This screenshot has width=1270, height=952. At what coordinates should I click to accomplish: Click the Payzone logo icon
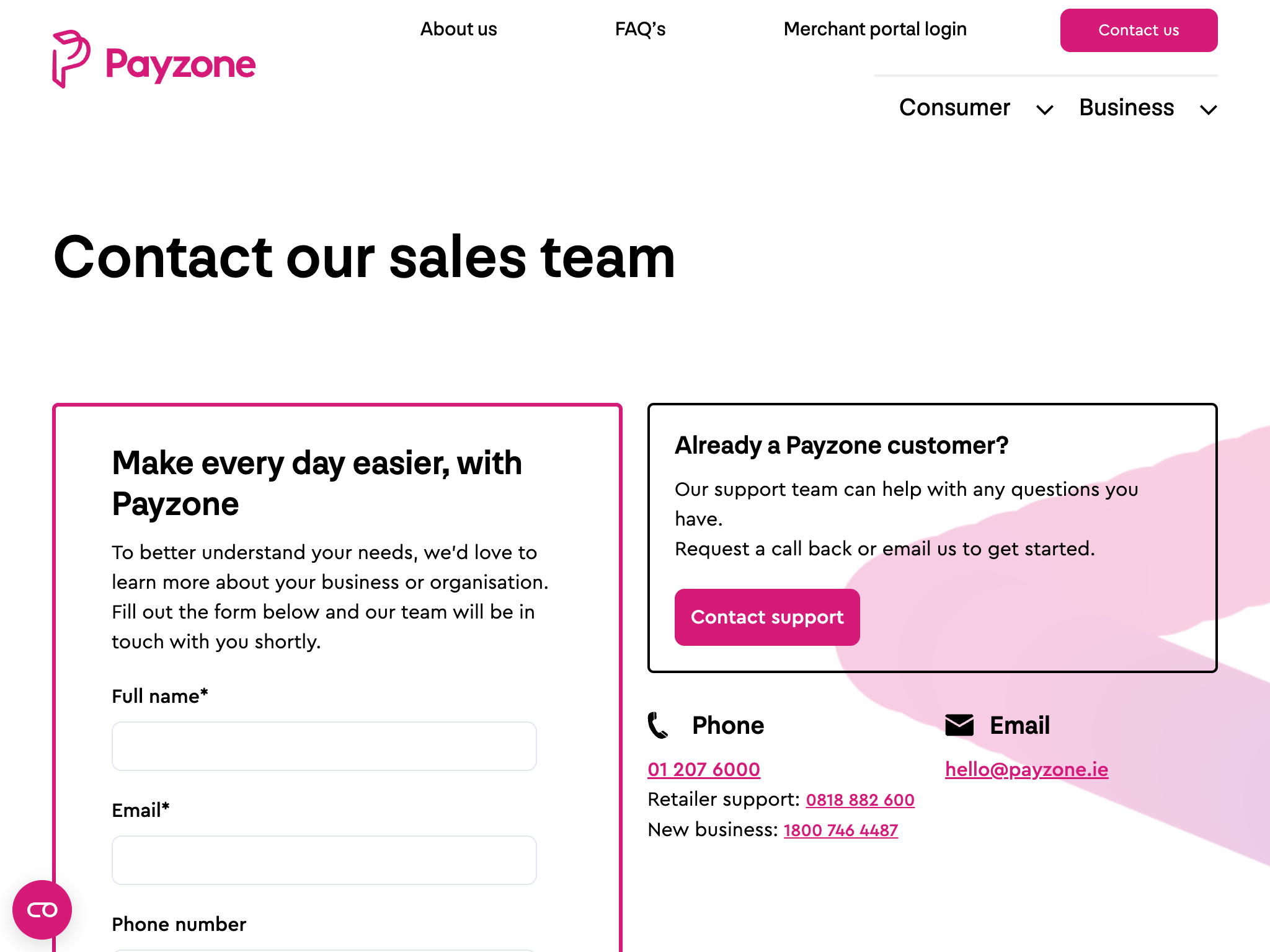pos(71,59)
